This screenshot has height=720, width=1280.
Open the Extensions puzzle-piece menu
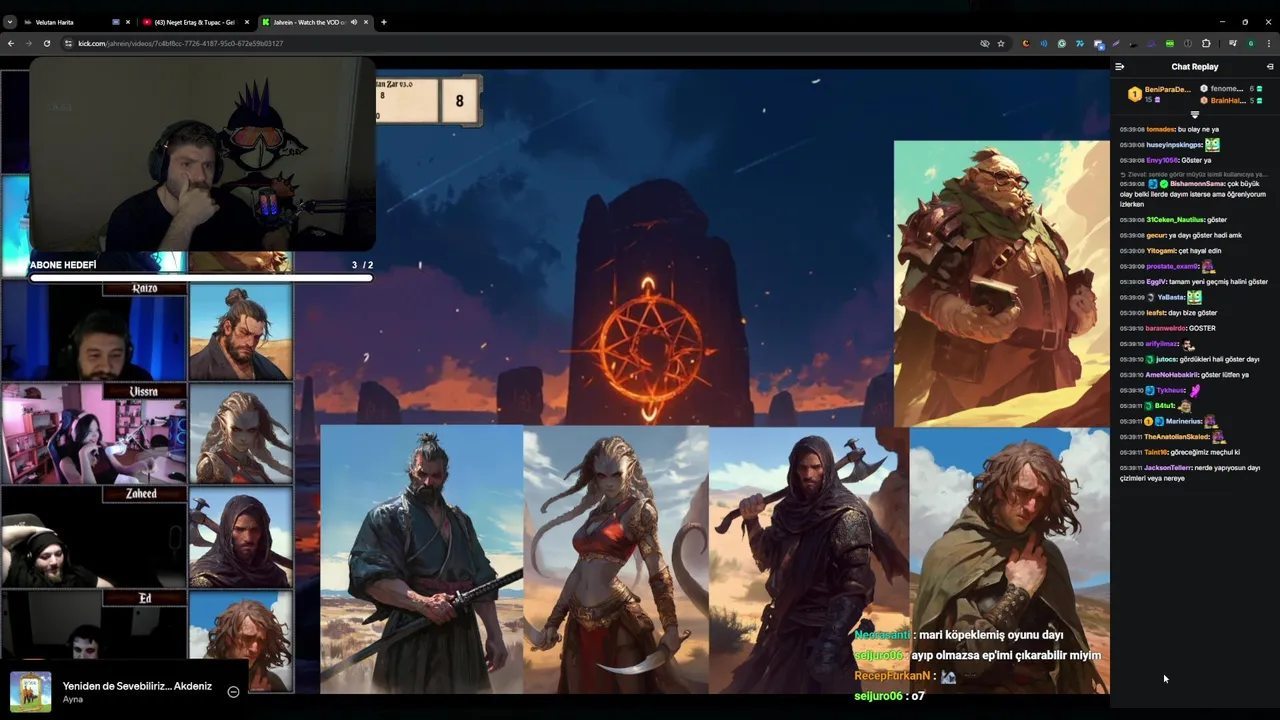(x=1206, y=43)
